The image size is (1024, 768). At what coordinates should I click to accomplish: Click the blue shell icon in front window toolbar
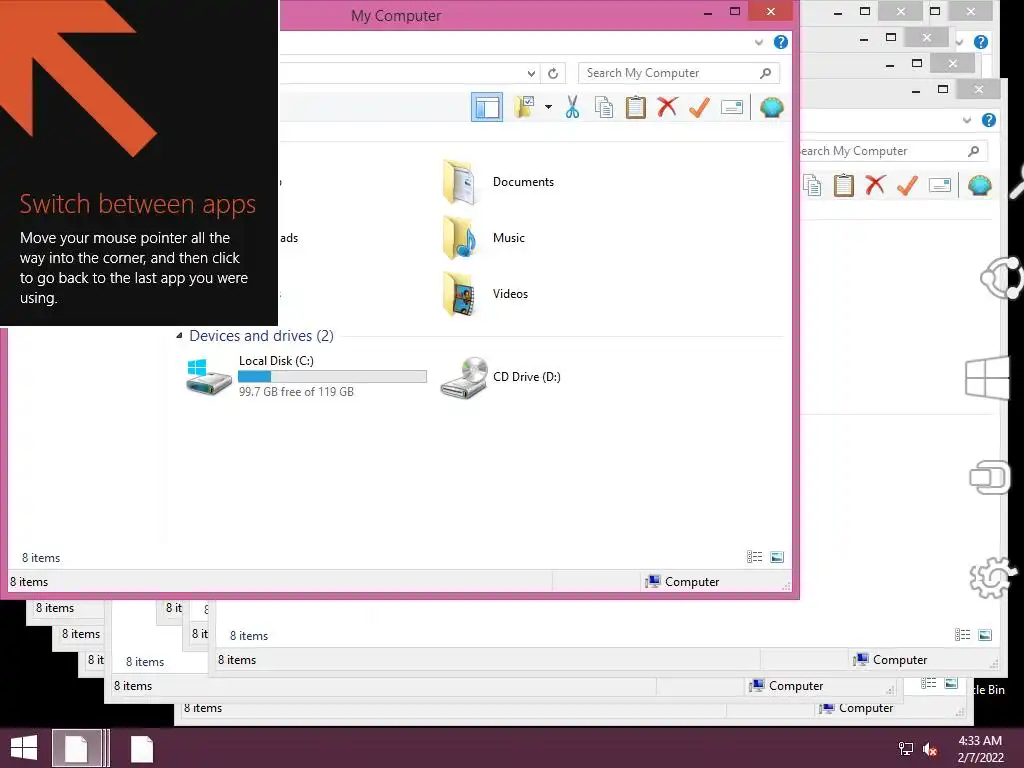[771, 107]
